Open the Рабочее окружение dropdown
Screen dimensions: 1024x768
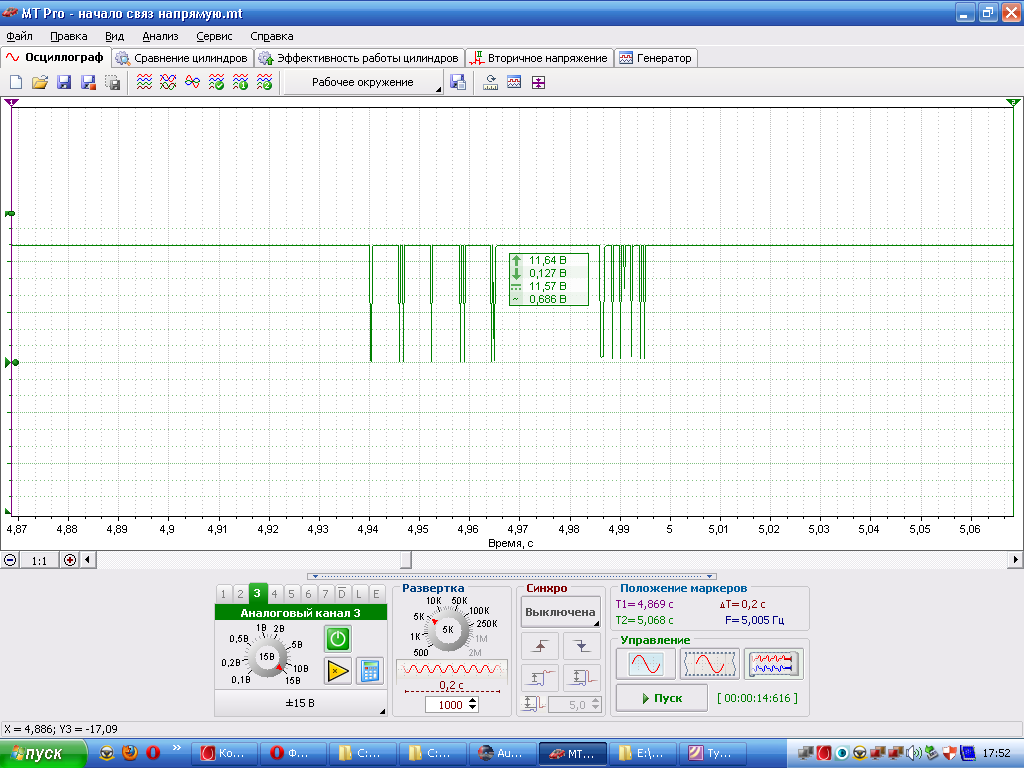(x=364, y=82)
